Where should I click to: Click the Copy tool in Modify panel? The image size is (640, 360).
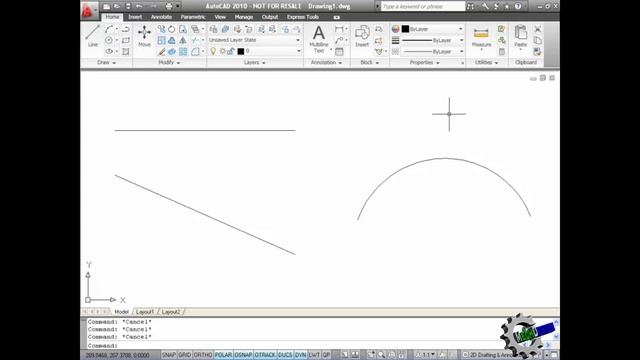pos(162,29)
